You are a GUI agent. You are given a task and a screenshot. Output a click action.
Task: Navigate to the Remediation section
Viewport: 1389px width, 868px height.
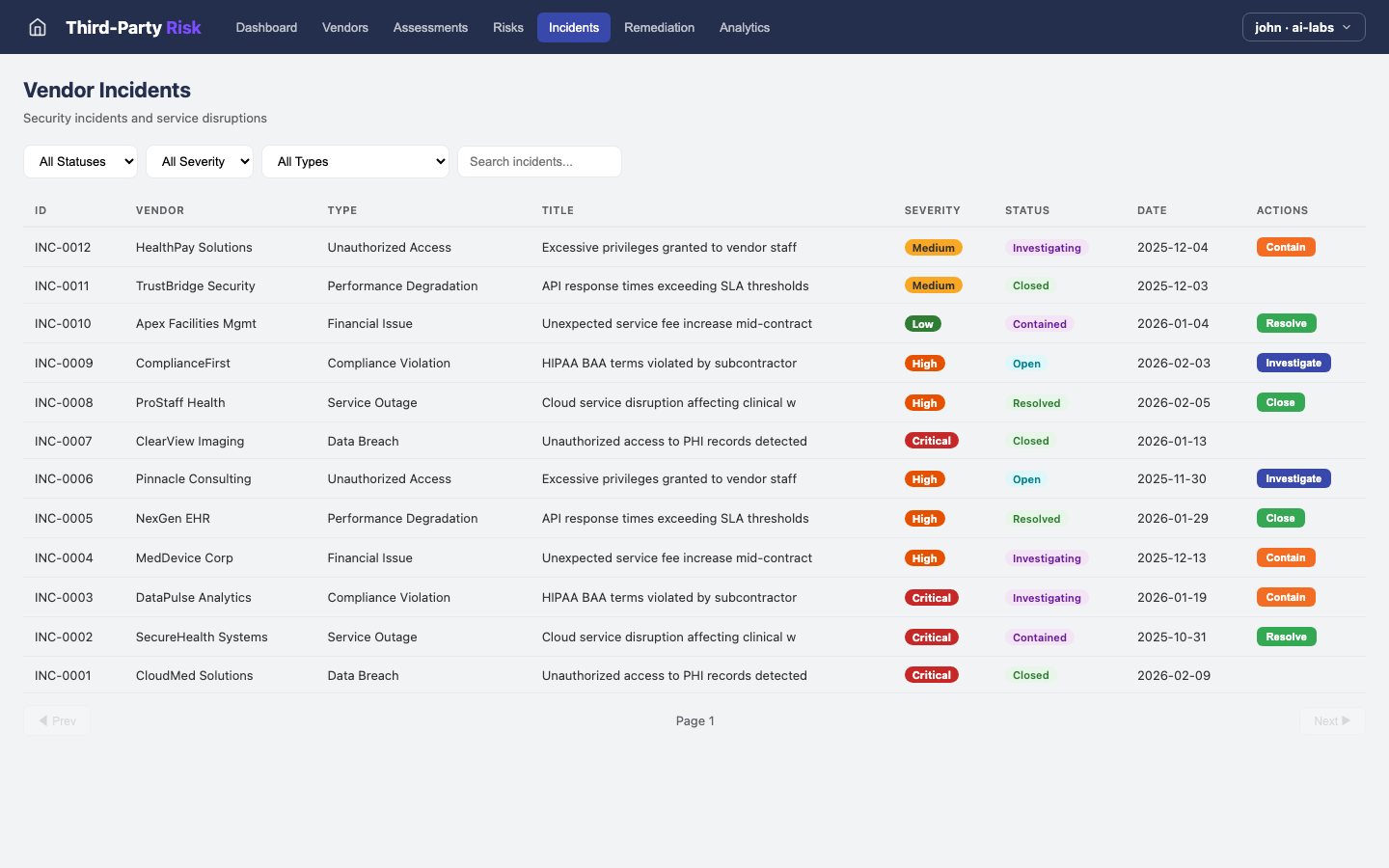click(660, 27)
